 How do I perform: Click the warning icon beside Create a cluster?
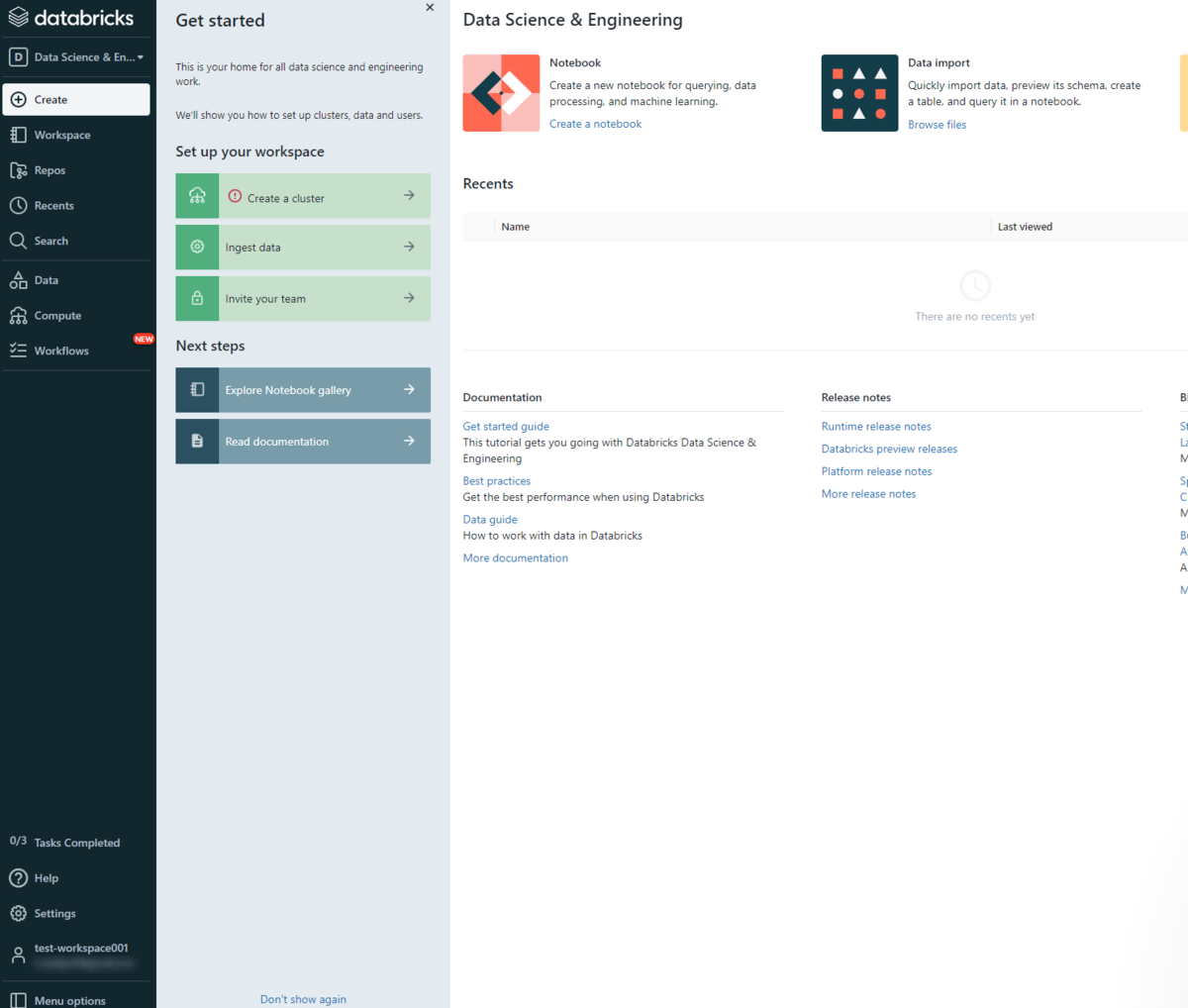(x=235, y=197)
